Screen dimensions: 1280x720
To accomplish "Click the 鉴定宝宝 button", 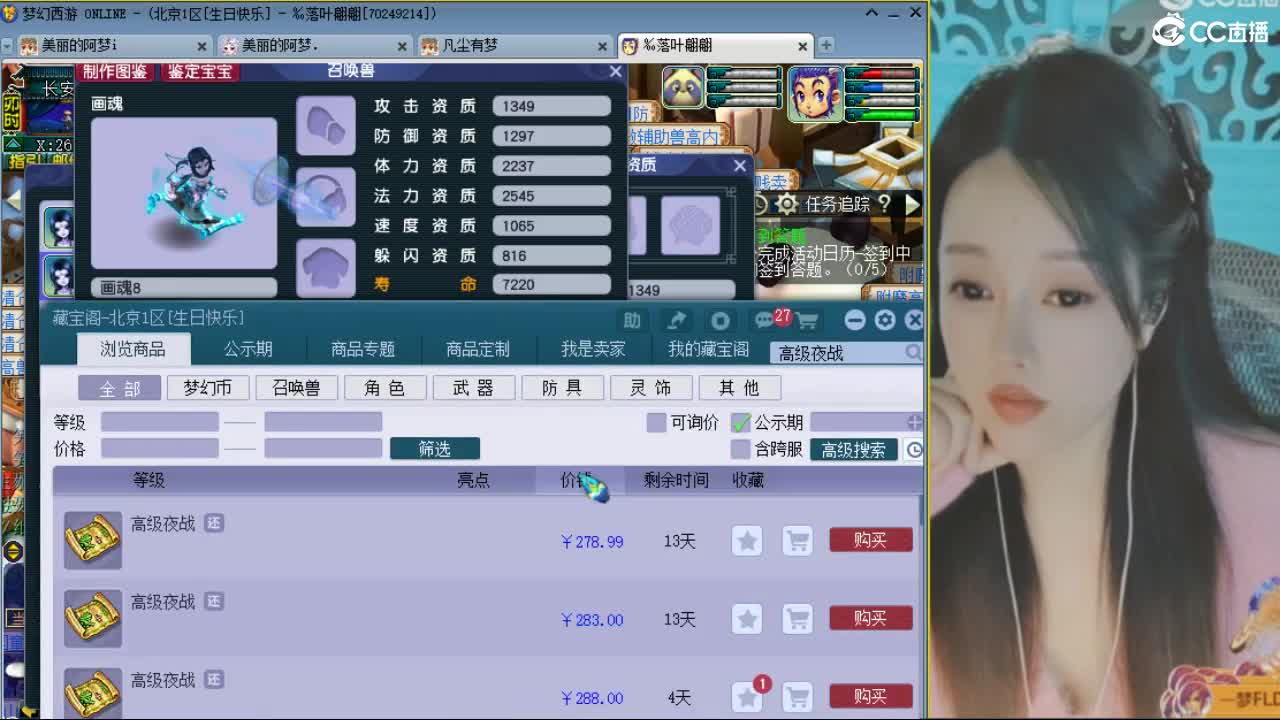I will coord(200,71).
